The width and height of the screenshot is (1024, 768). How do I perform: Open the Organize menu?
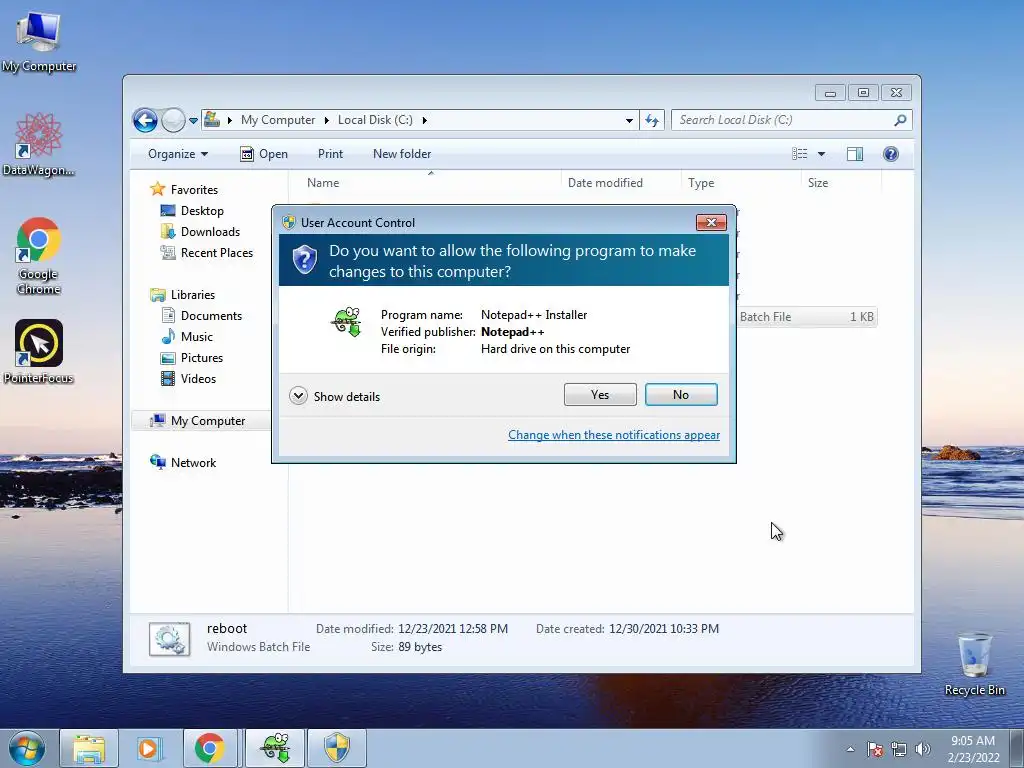[178, 154]
